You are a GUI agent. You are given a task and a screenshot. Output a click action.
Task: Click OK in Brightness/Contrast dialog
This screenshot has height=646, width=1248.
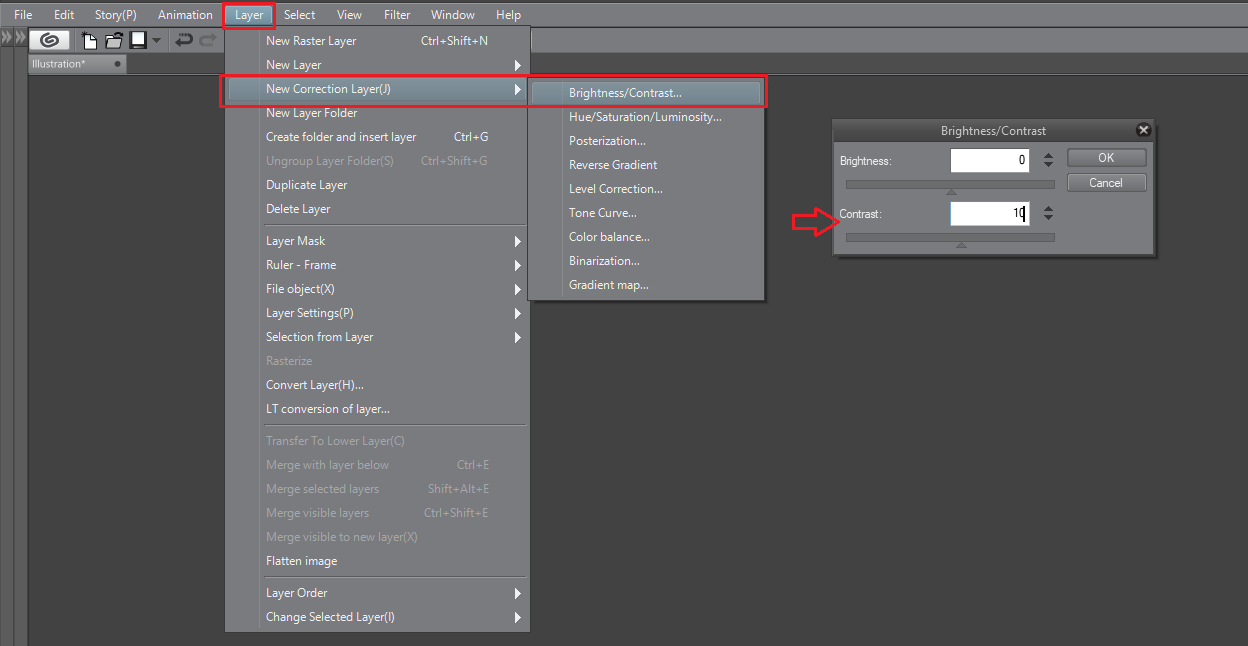pyautogui.click(x=1106, y=158)
